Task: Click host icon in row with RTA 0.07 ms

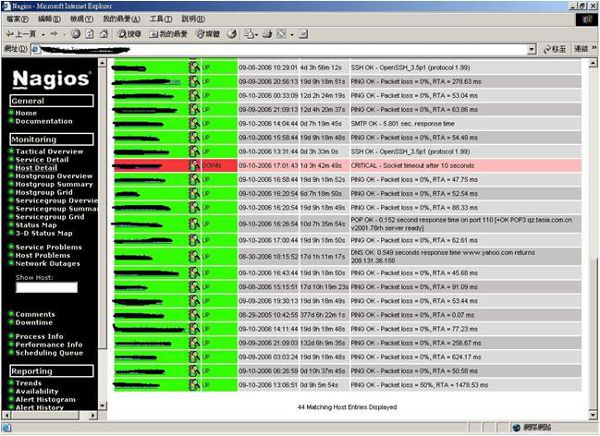Action: pos(194,315)
